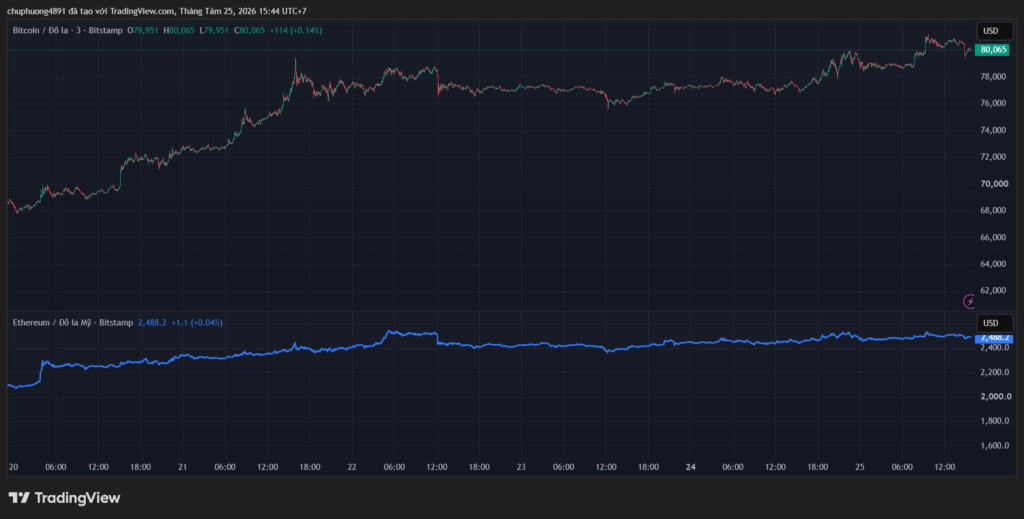Image resolution: width=1024 pixels, height=519 pixels.
Task: Open the USD currency selector in the Bitcoin pane
Action: click(995, 31)
